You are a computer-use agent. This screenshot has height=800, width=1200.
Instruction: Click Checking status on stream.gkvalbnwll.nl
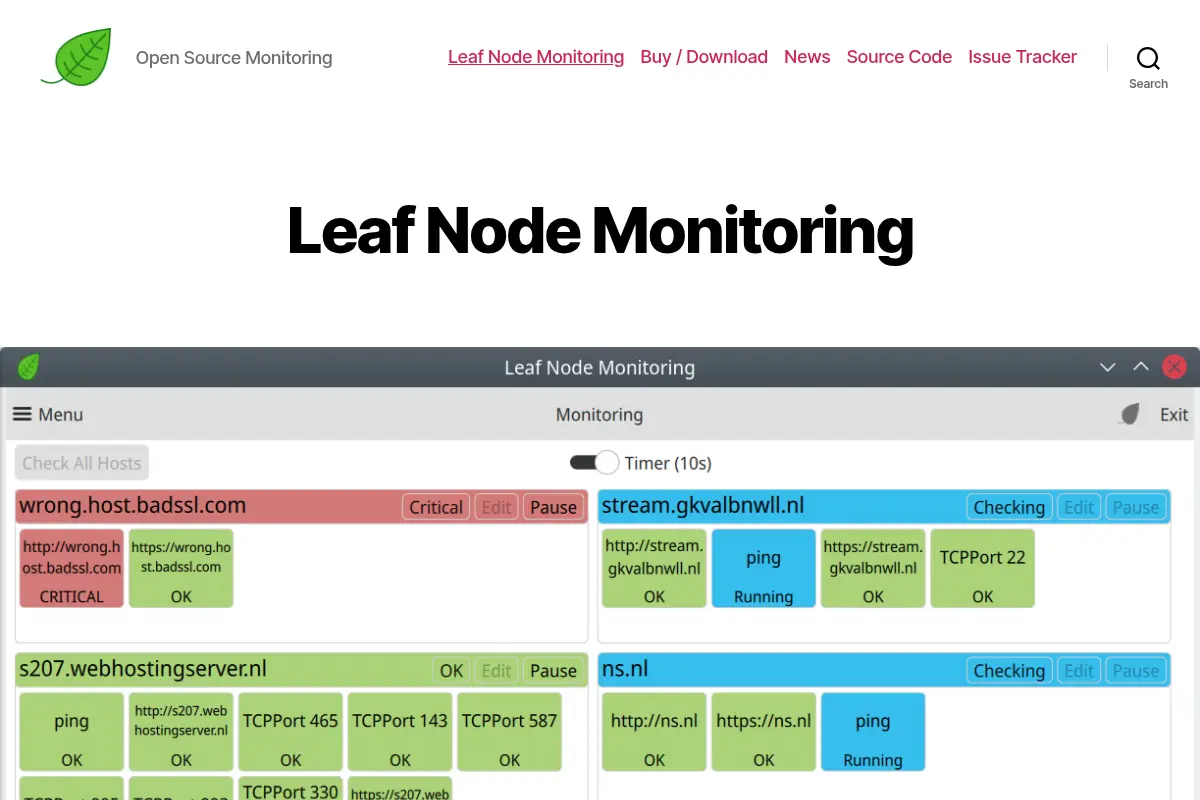coord(1009,507)
